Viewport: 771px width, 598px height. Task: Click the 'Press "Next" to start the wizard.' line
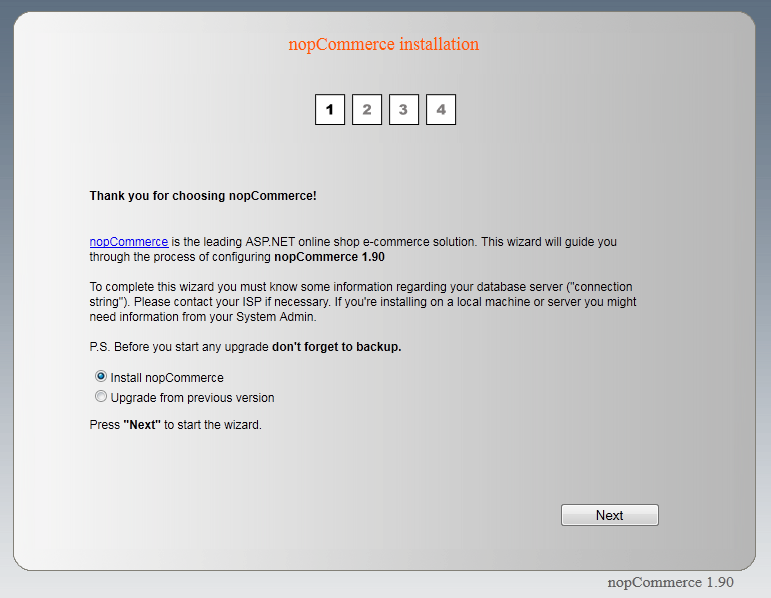click(x=176, y=425)
